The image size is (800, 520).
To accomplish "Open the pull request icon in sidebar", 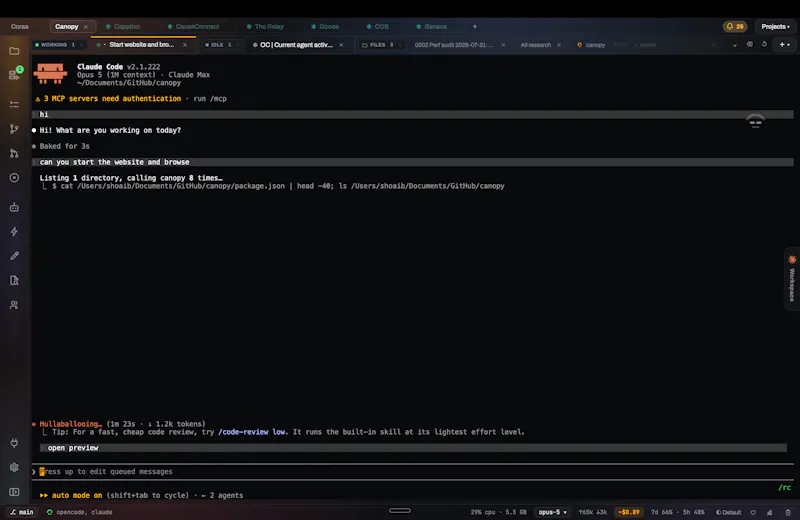I will click(14, 154).
